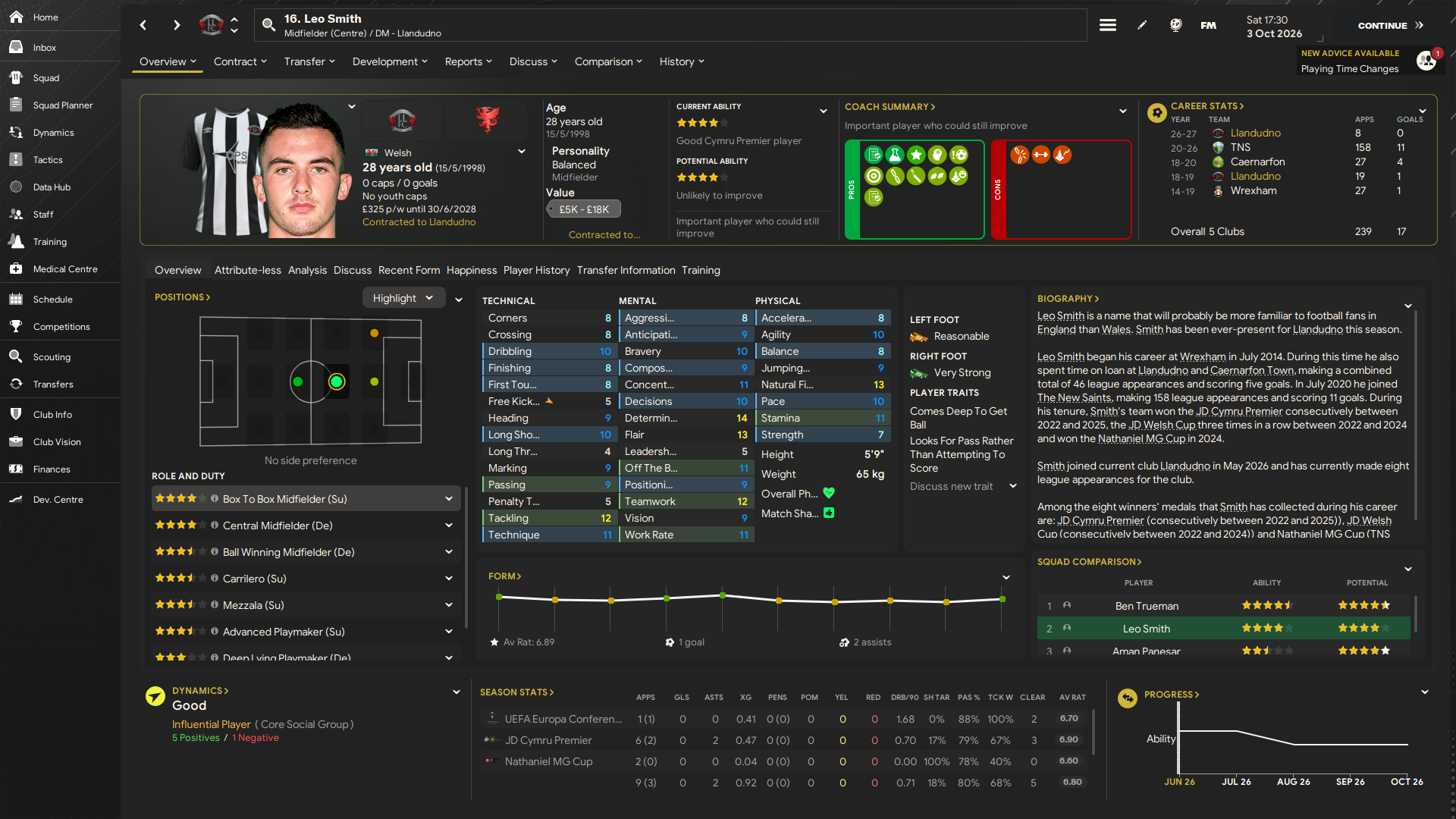Open Medical Centre in sidebar

tap(65, 269)
